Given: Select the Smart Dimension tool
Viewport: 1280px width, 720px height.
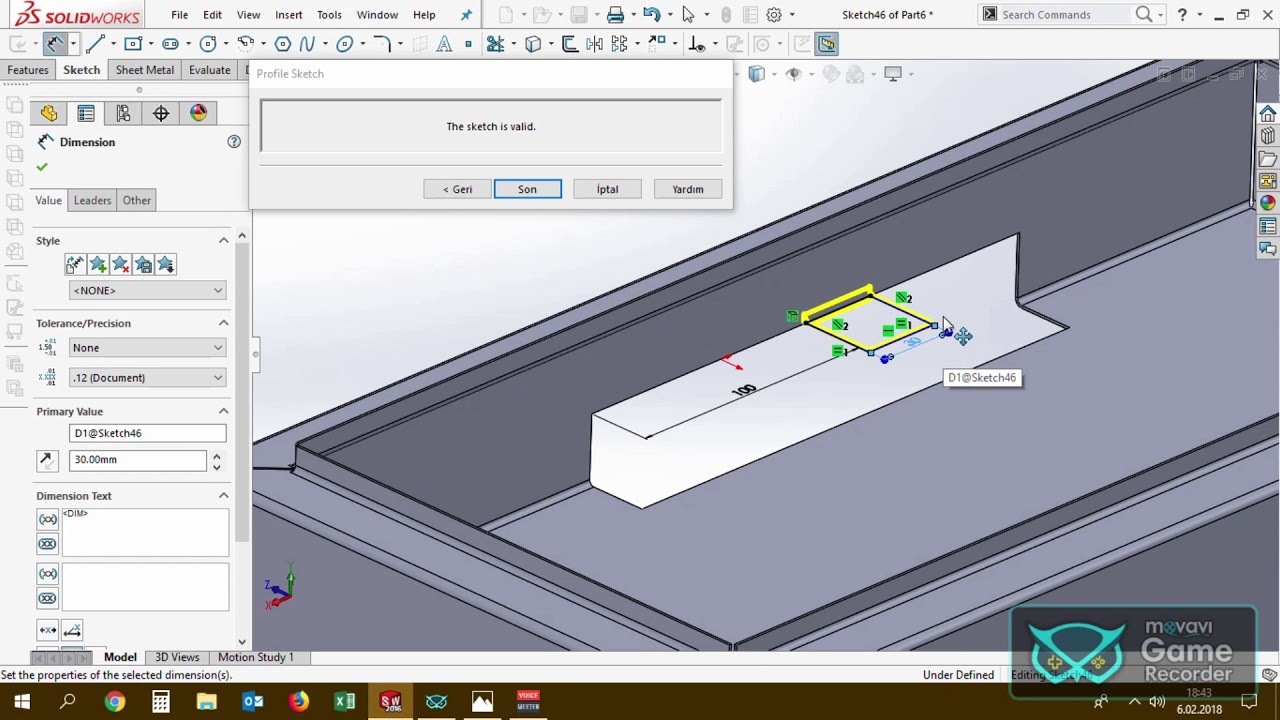Looking at the screenshot, I should [x=55, y=44].
